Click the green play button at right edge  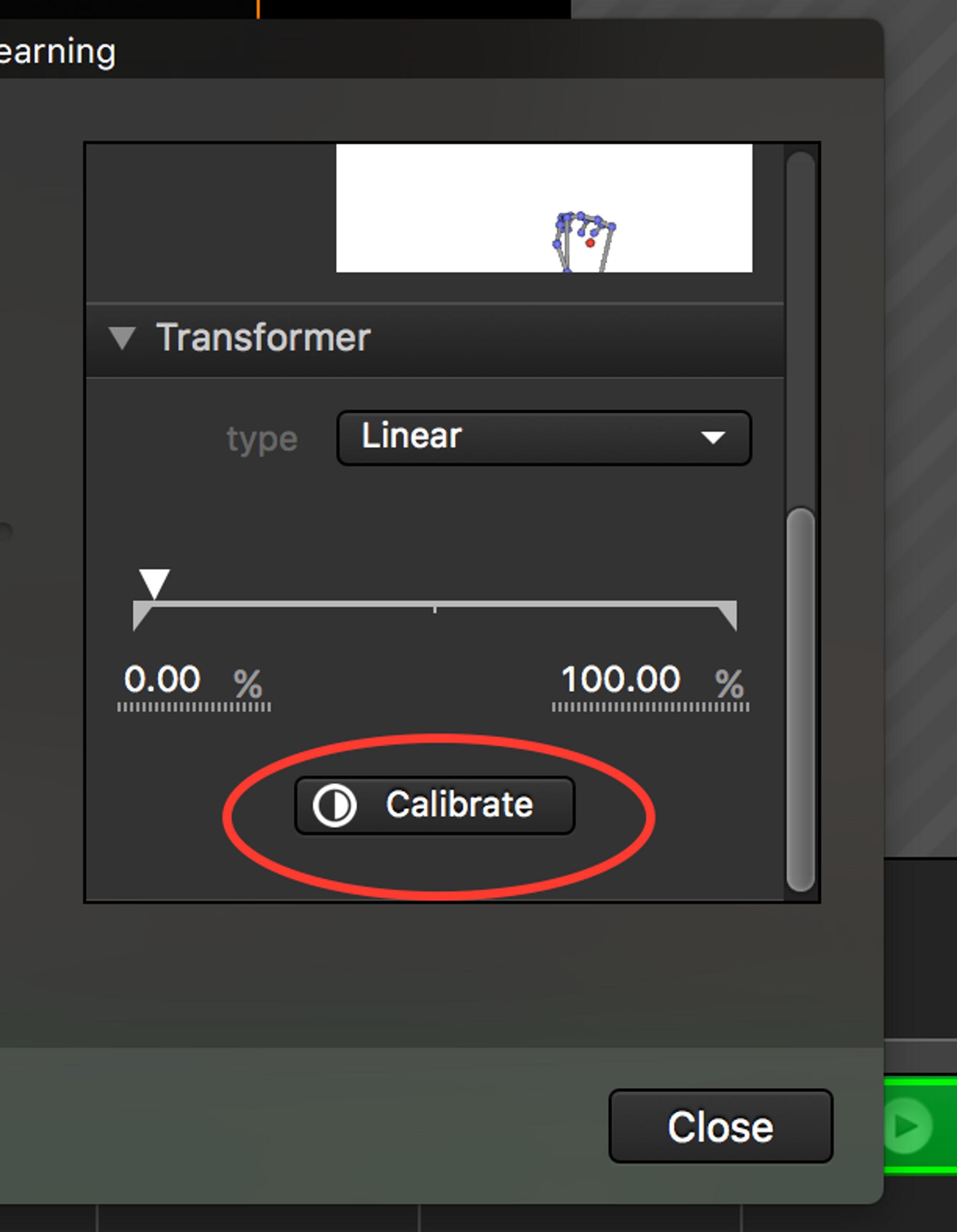(907, 1127)
